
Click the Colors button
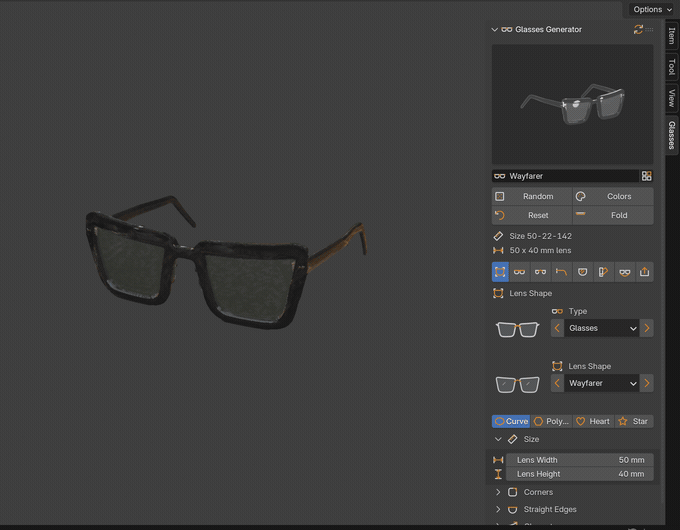pos(613,196)
